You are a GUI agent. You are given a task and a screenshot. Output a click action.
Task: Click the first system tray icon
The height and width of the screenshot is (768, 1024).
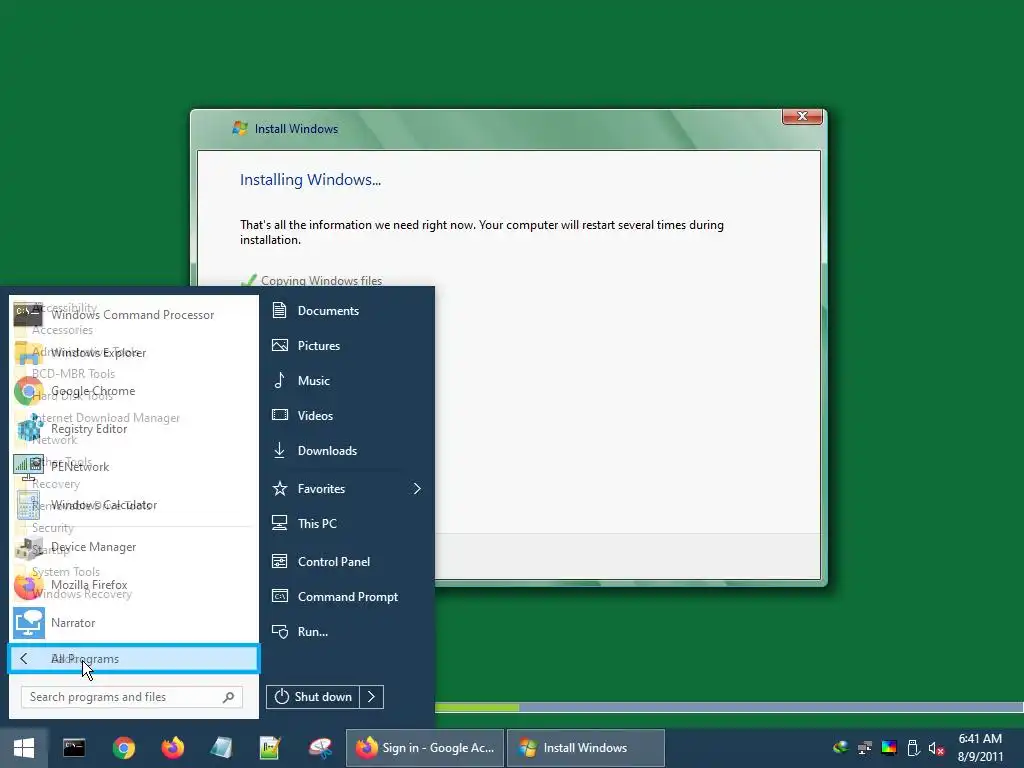coord(840,748)
